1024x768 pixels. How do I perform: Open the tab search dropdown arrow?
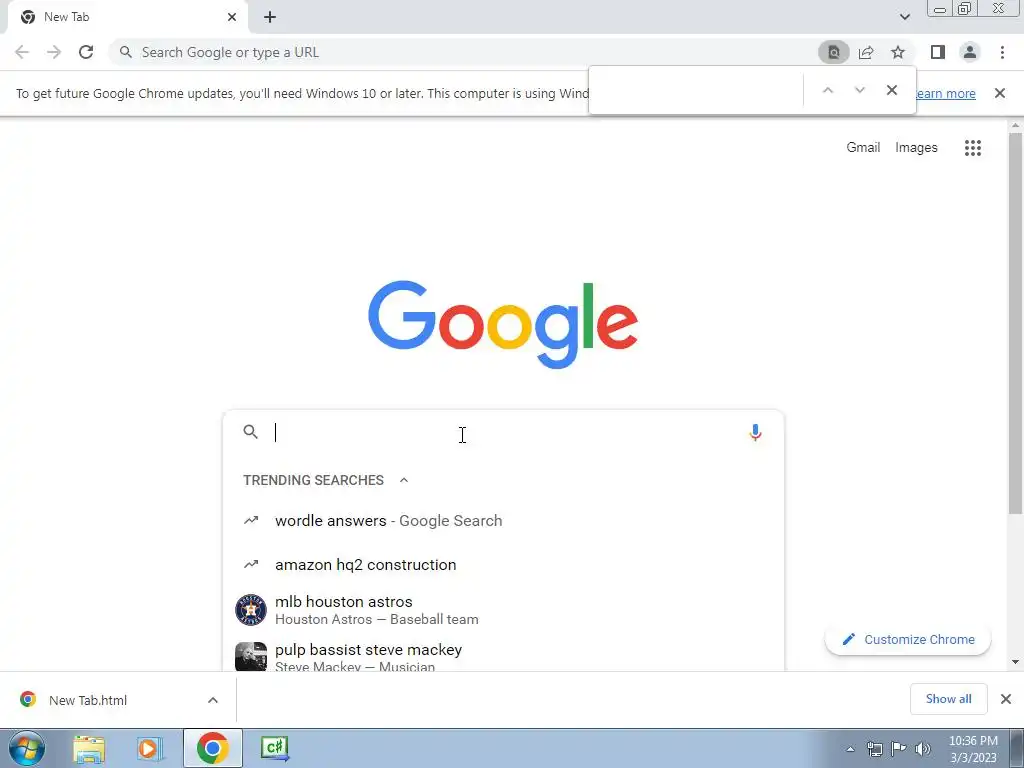point(904,17)
